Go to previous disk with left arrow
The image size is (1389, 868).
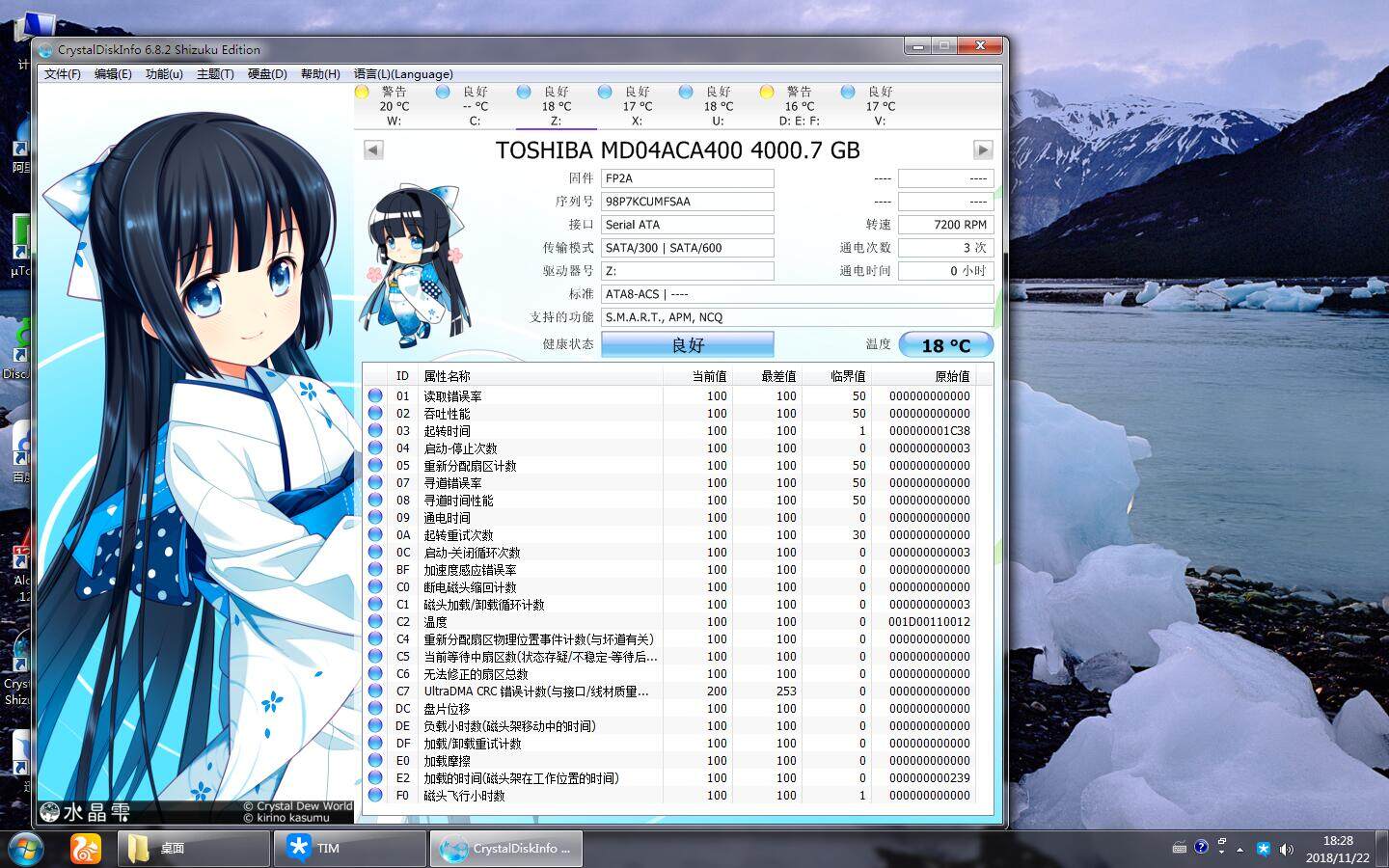pyautogui.click(x=373, y=149)
